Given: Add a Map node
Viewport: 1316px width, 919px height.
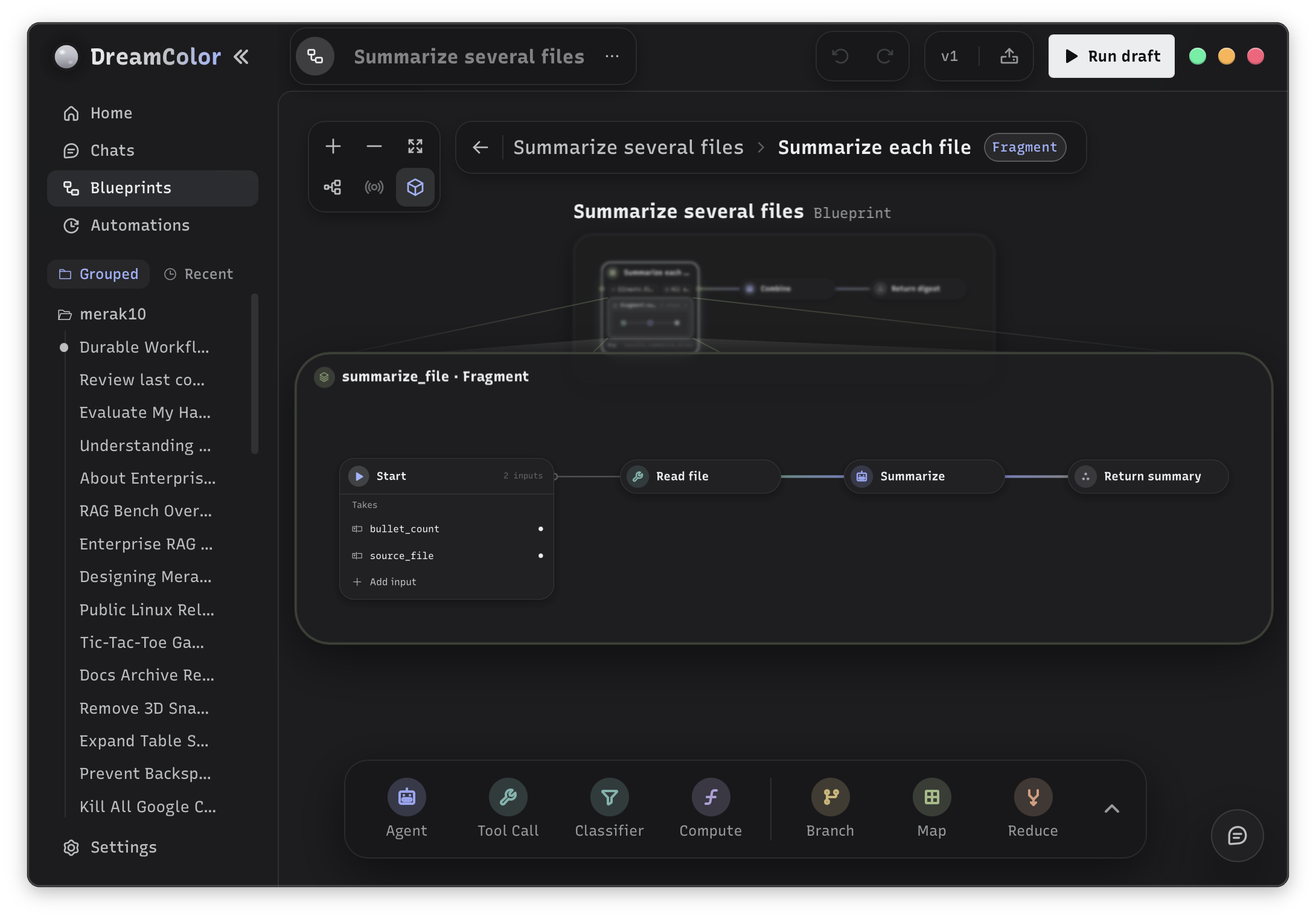Looking at the screenshot, I should coord(932,808).
